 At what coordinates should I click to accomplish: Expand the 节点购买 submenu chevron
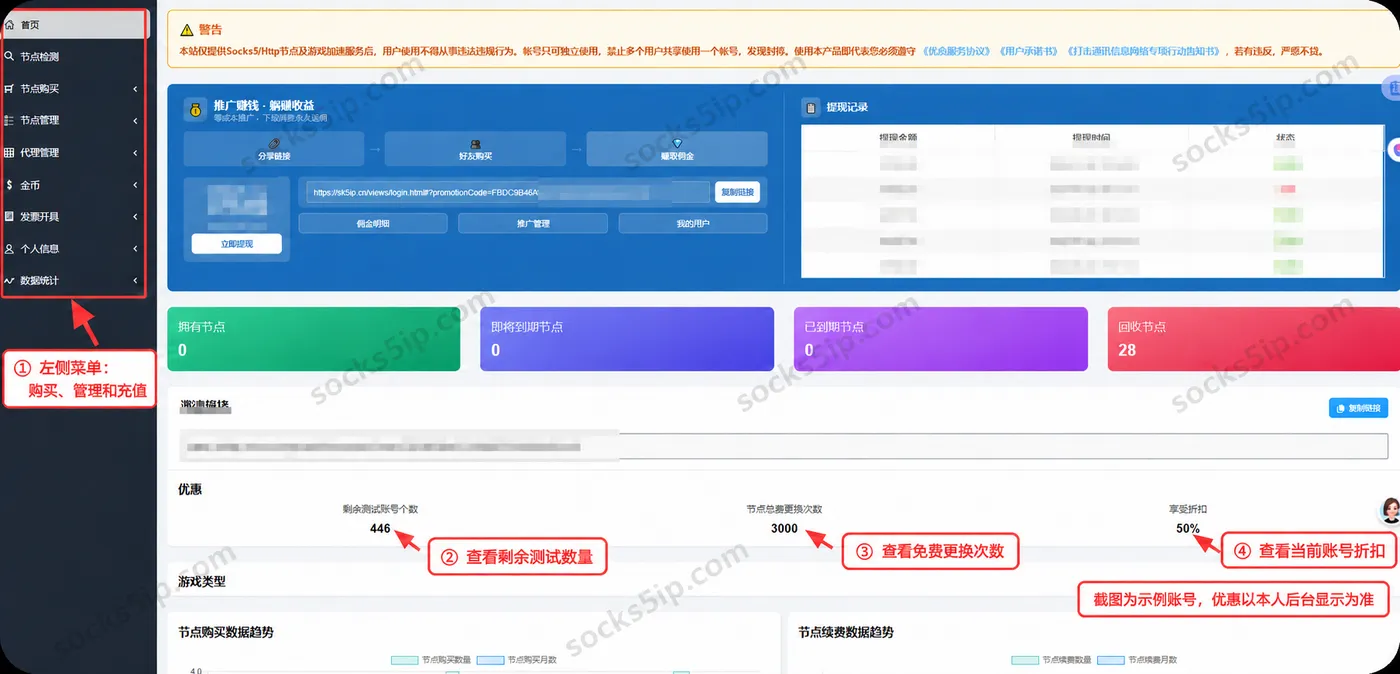point(135,89)
